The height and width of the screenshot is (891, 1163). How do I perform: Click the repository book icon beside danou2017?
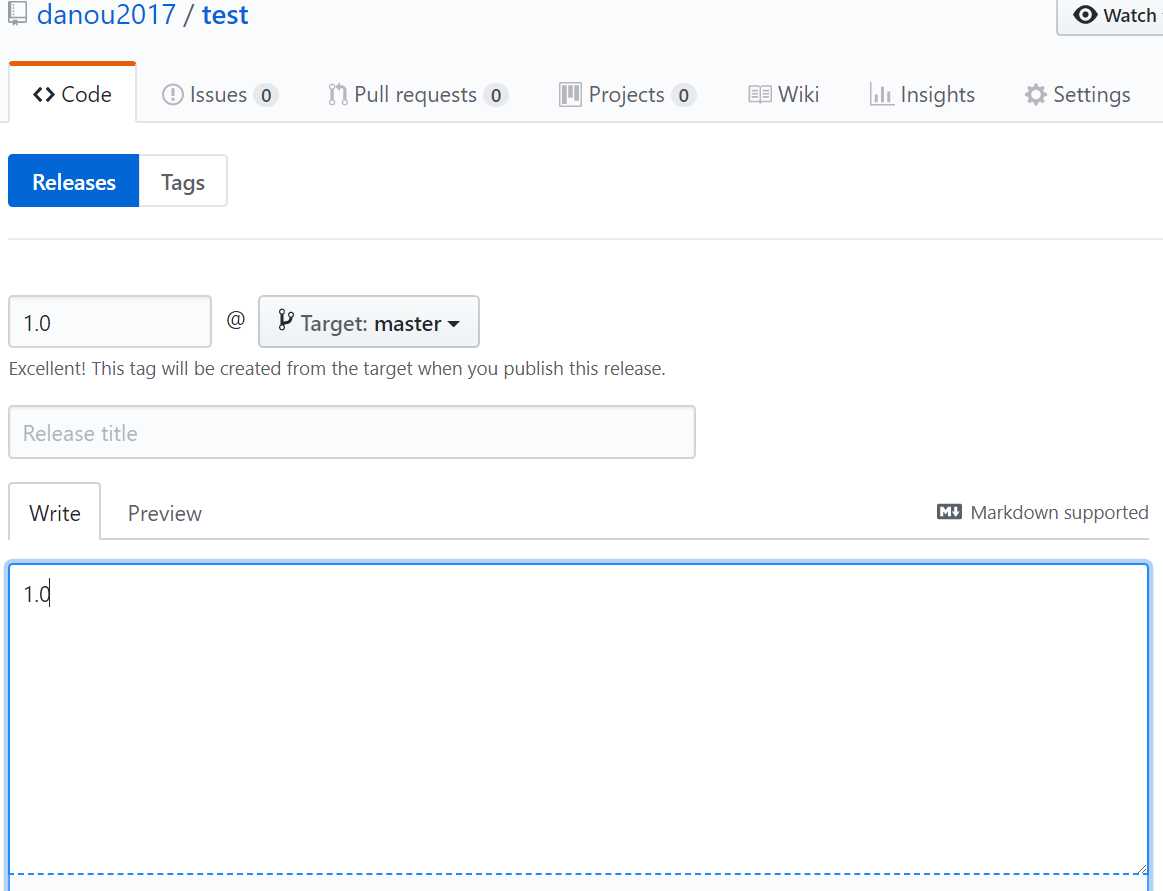(x=17, y=13)
